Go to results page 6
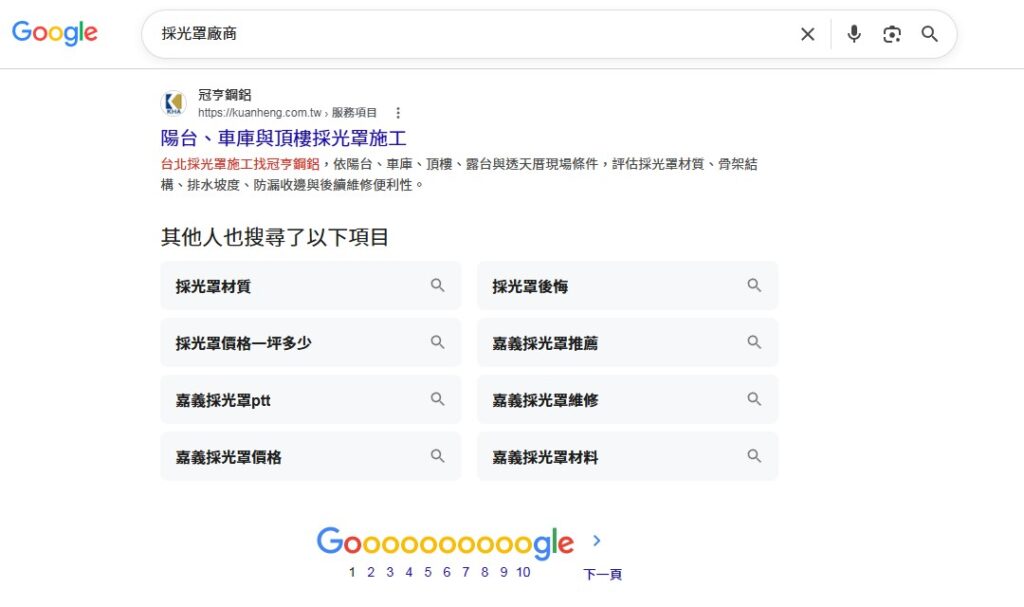Viewport: 1024px width, 607px height. (447, 572)
